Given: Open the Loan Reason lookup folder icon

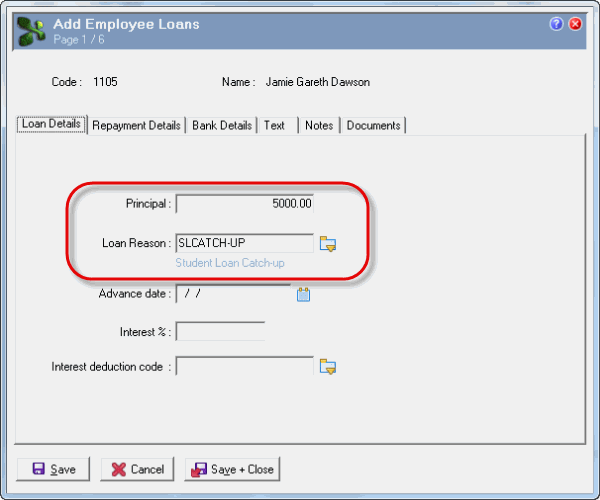Looking at the screenshot, I should click(328, 244).
